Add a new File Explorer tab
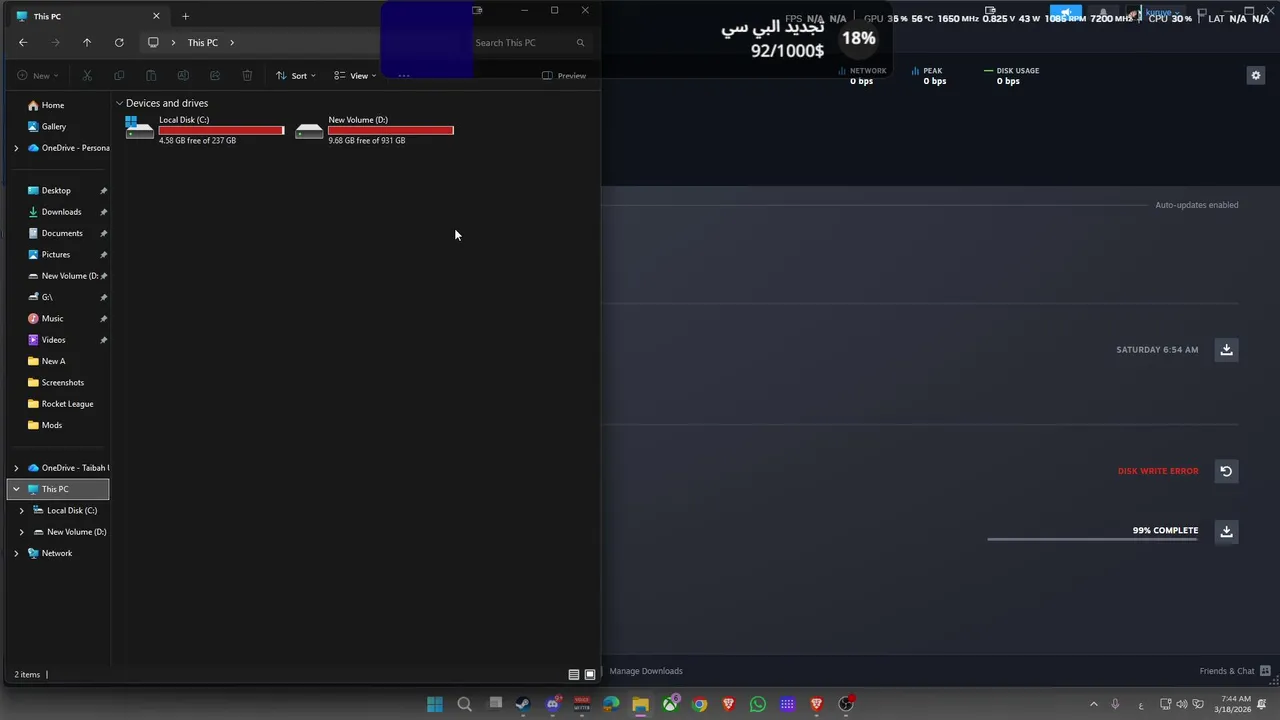This screenshot has width=1280, height=720. click(x=185, y=16)
